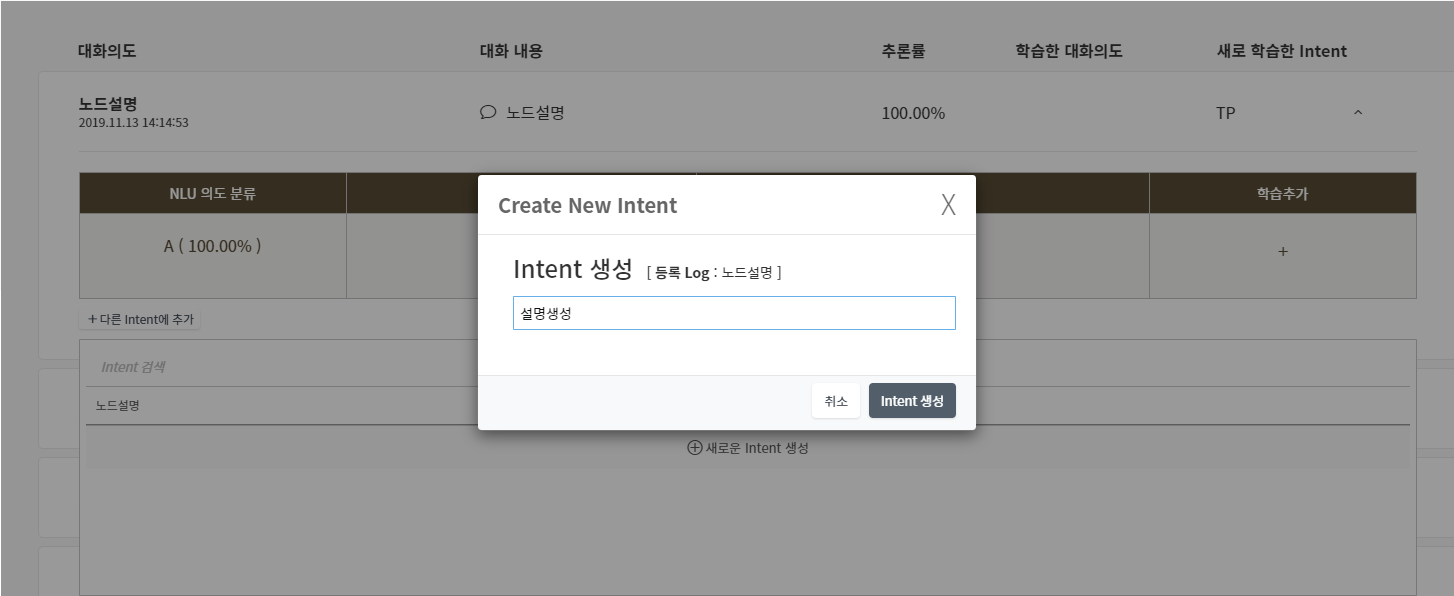
Task: Click the chat bubble icon beside 노드설명
Action: 488,113
